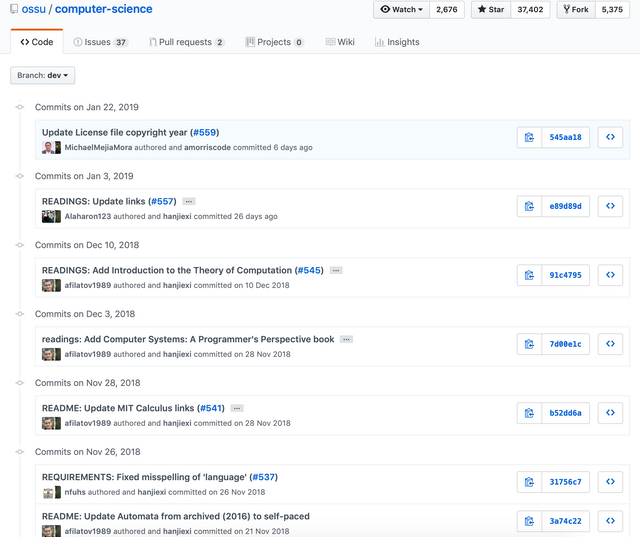Viewport: 640px width, 537px height.
Task: Open the ossu organization link
Action: click(33, 9)
